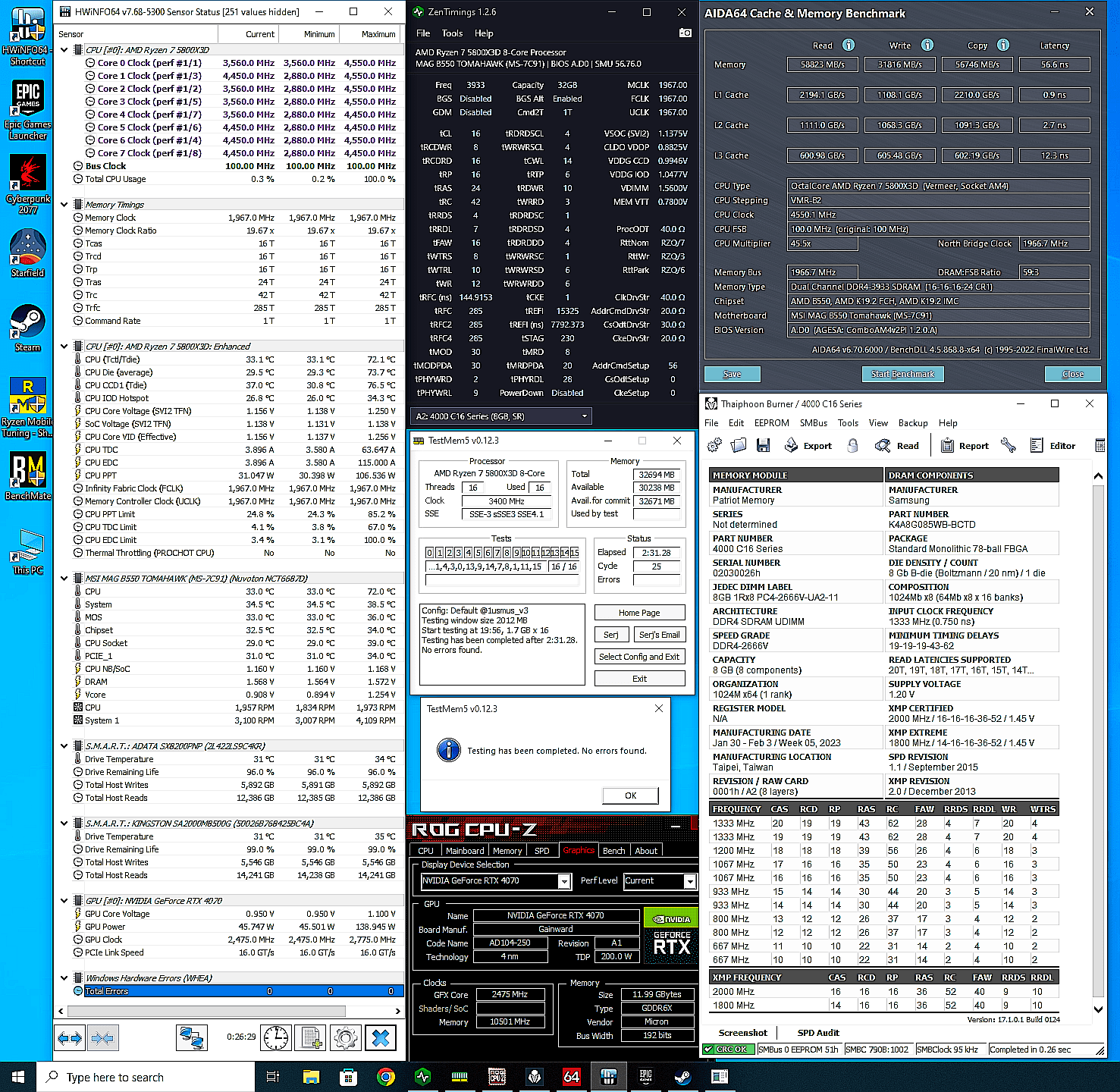Switch to CPU-Z Bench tab
Viewport: 1120px width, 1092px height.
[613, 851]
